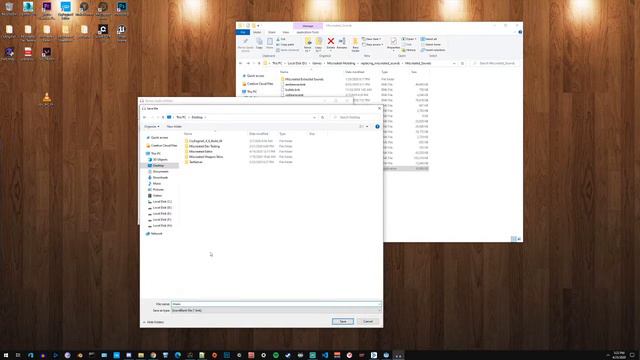
Task: Open Visual Studio Code from the taskbar
Action: point(325,356)
